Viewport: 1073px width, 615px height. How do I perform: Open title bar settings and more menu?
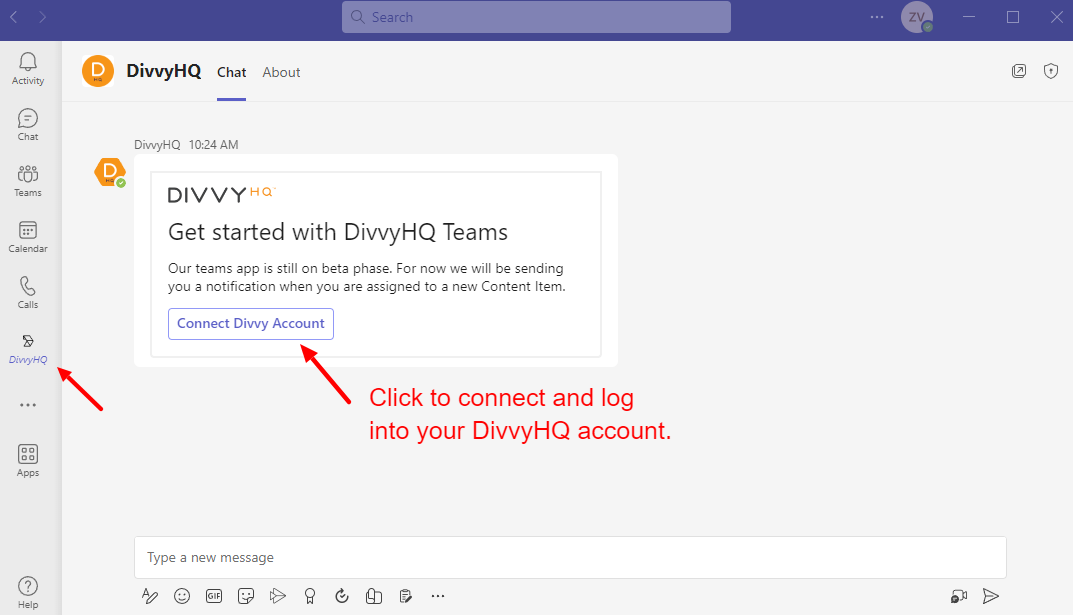tap(877, 17)
